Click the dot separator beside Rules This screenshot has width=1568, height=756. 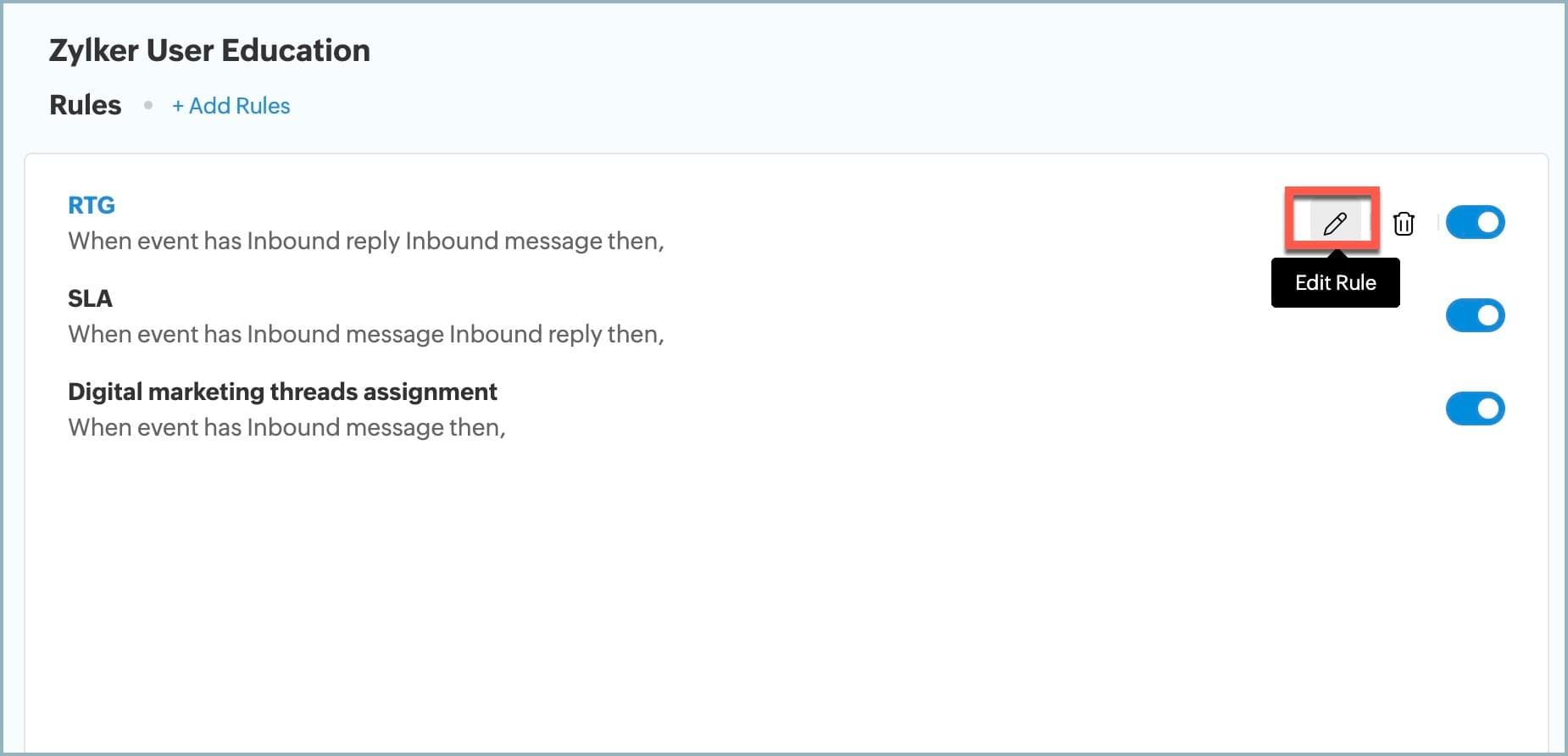tap(148, 105)
